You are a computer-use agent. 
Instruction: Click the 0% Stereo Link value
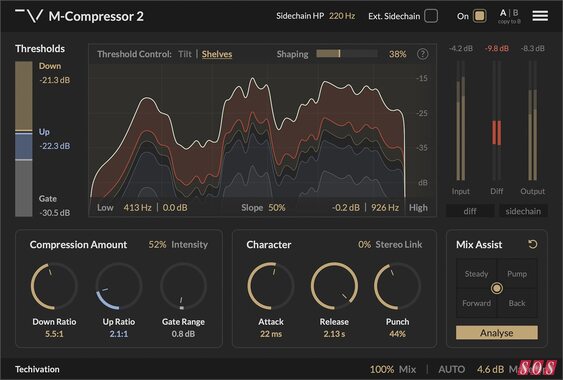click(x=364, y=245)
